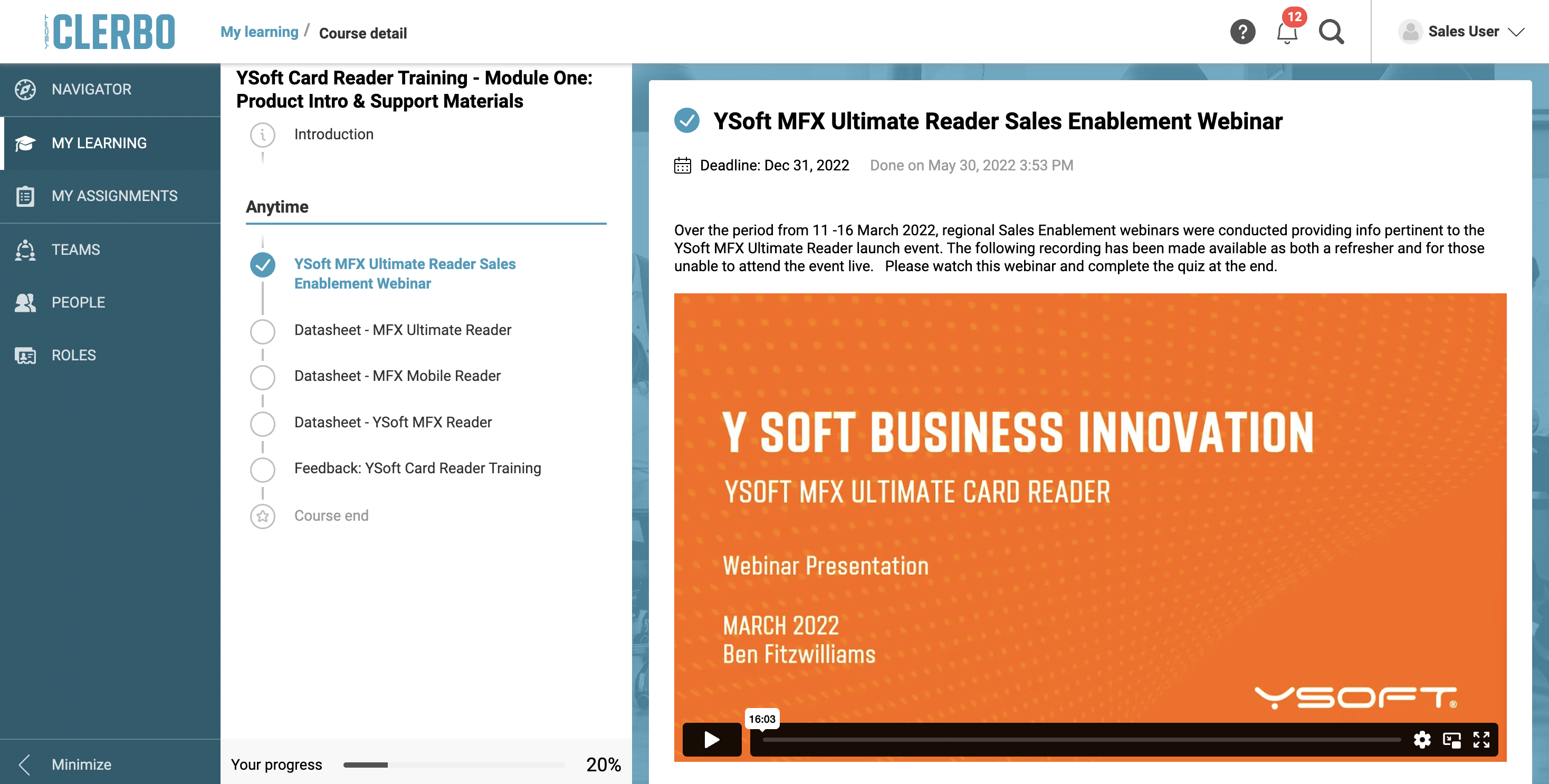
Task: Click the Course end star icon
Action: [263, 517]
